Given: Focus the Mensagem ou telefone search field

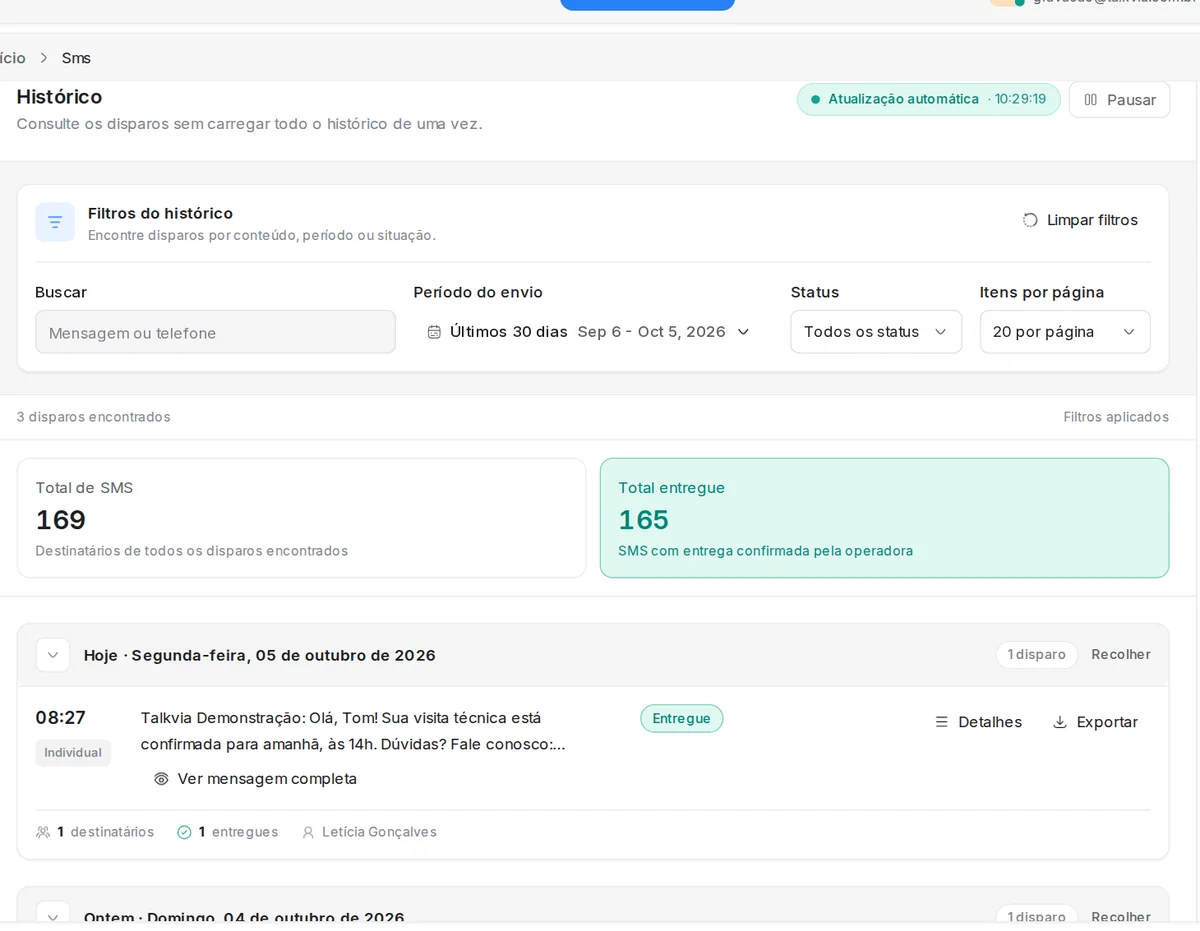Looking at the screenshot, I should click(215, 332).
